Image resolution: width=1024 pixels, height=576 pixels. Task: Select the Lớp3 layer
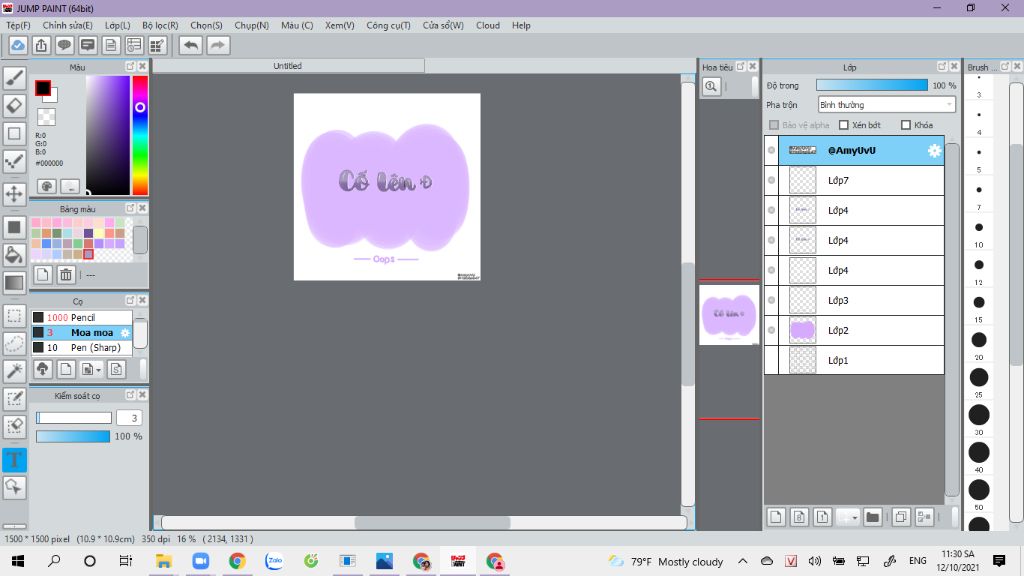[861, 300]
